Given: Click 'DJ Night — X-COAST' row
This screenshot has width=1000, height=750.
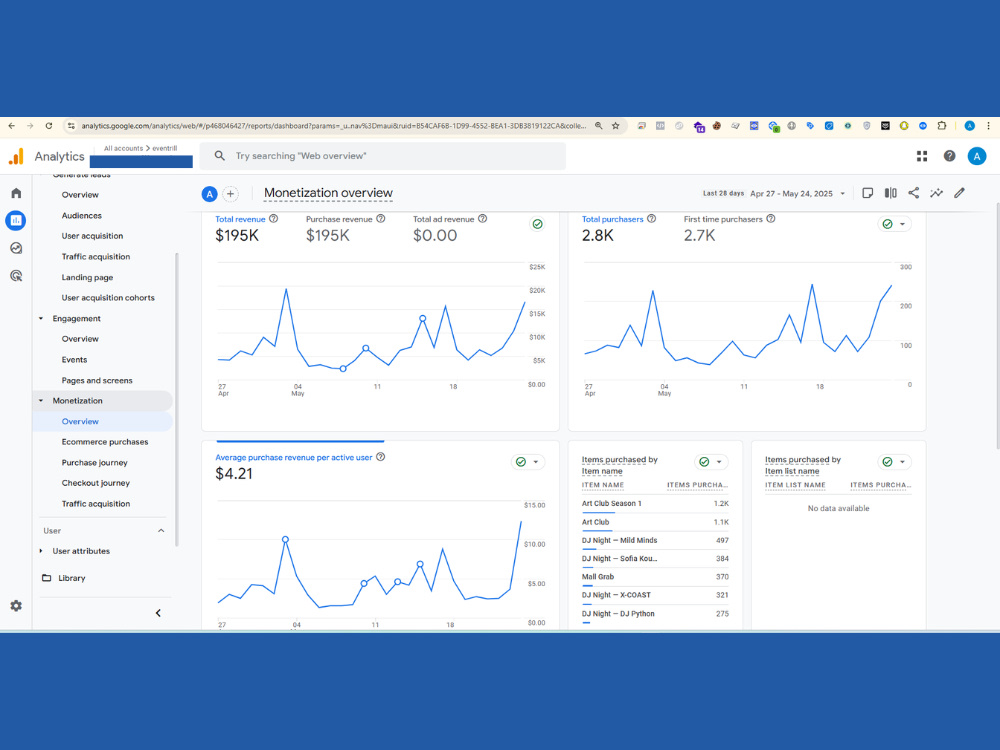Looking at the screenshot, I should pos(654,595).
